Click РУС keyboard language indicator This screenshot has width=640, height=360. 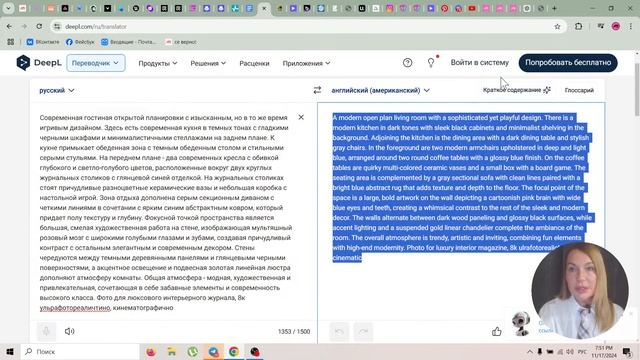pos(582,351)
